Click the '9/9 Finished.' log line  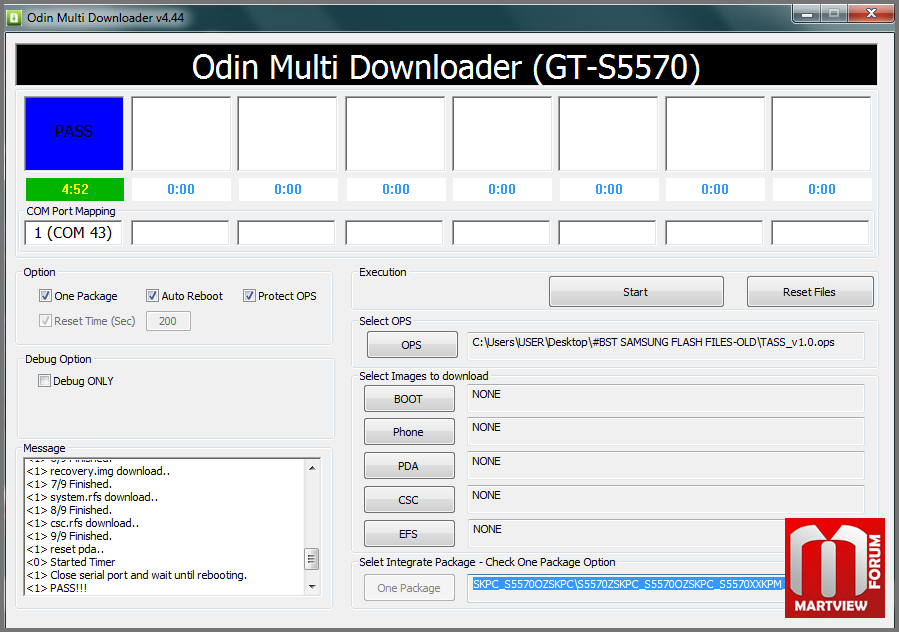pos(69,536)
